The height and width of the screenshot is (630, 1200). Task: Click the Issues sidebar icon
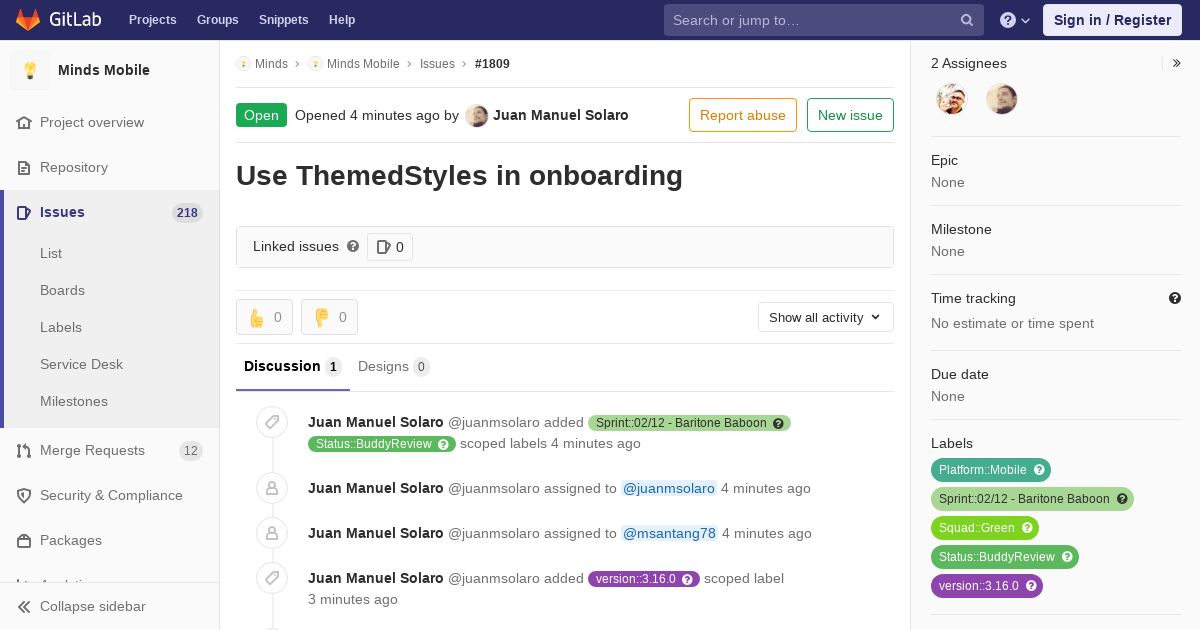[24, 212]
